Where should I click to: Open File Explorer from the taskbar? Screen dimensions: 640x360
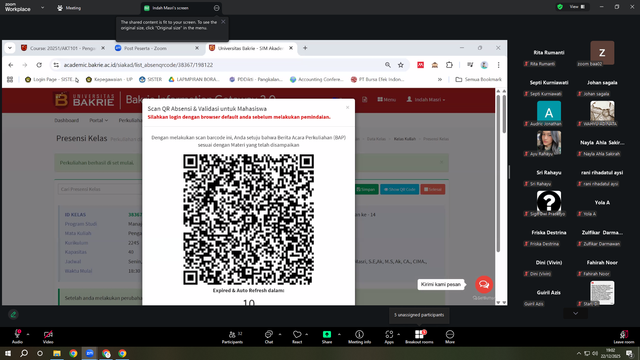[57, 353]
